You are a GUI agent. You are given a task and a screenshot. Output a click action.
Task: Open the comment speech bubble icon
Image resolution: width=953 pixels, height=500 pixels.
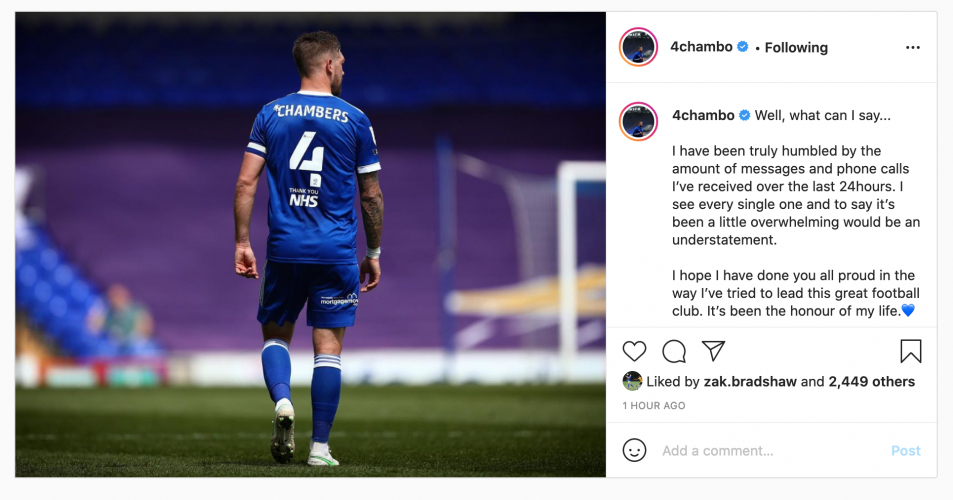(674, 351)
